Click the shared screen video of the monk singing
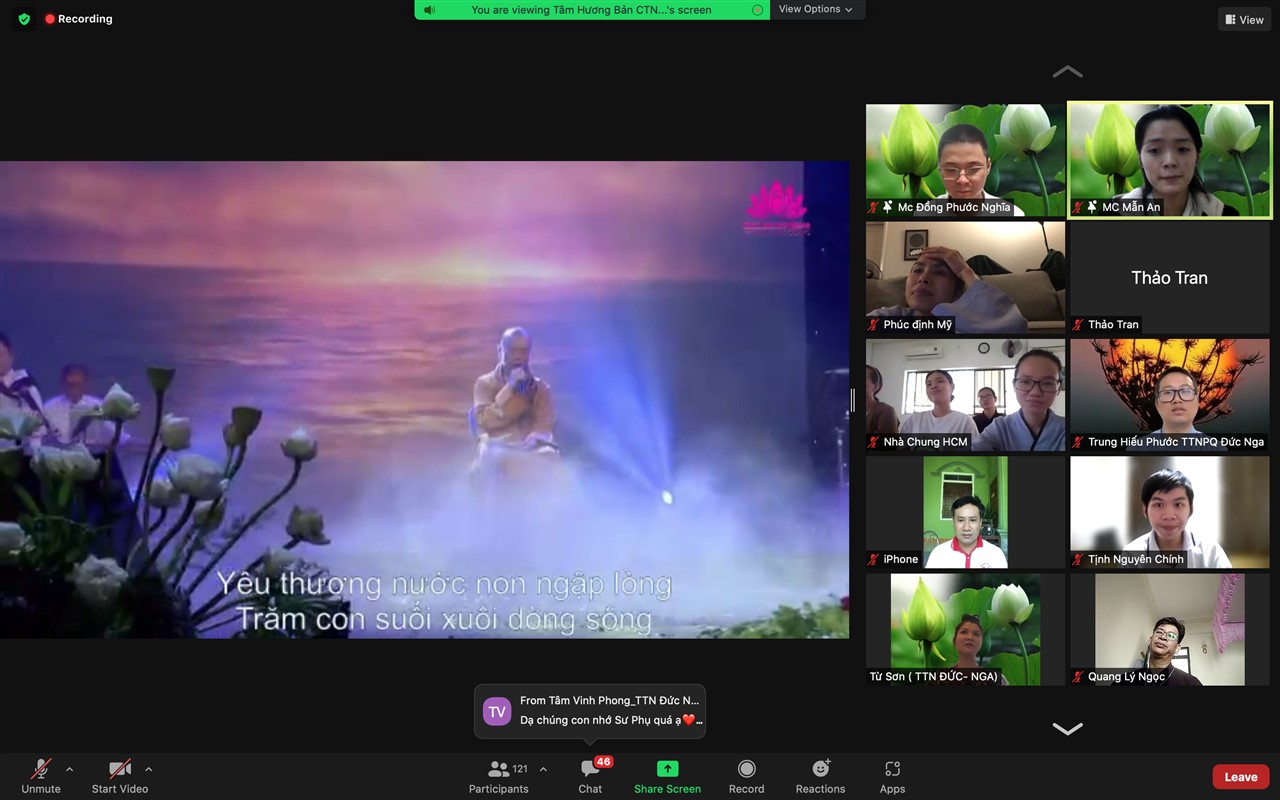The width and height of the screenshot is (1280, 800). click(424, 399)
